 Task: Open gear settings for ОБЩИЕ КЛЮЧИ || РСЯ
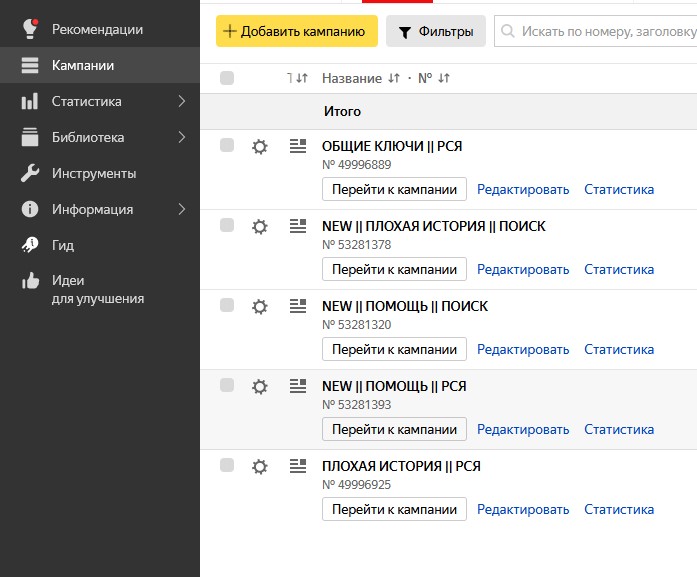260,147
